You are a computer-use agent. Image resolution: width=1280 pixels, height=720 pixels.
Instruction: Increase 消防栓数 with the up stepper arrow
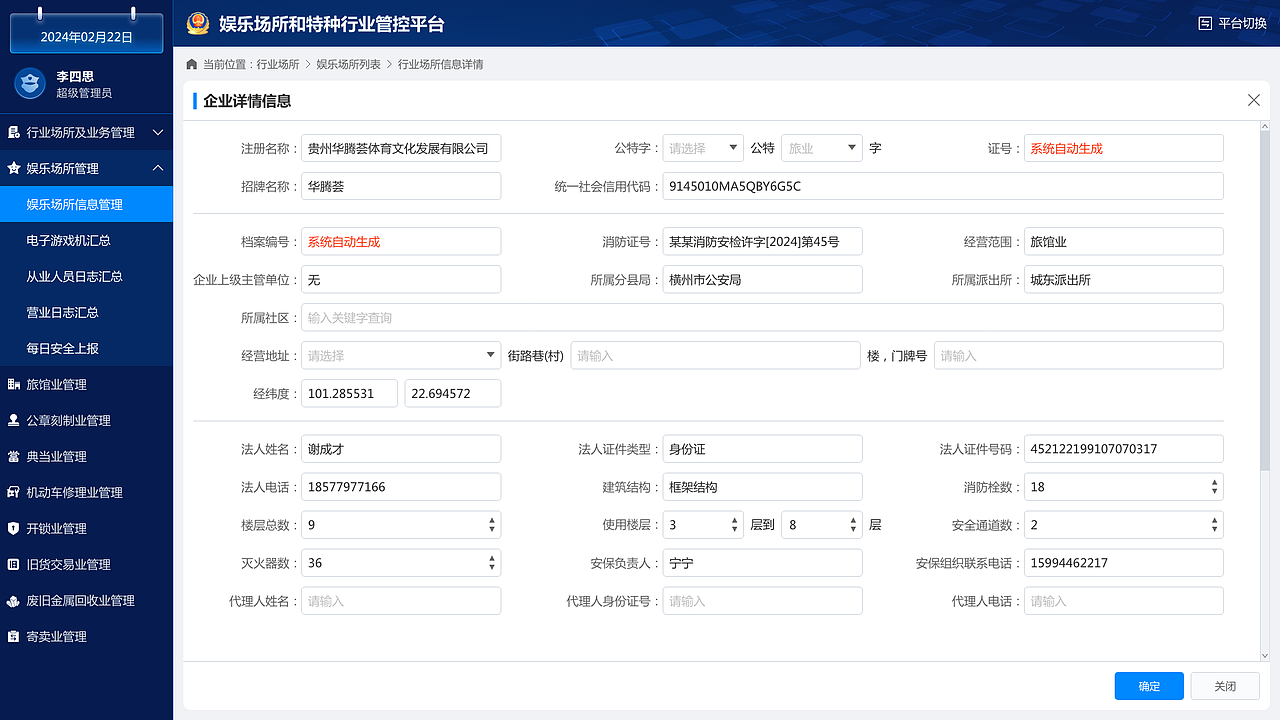pos(1213,482)
